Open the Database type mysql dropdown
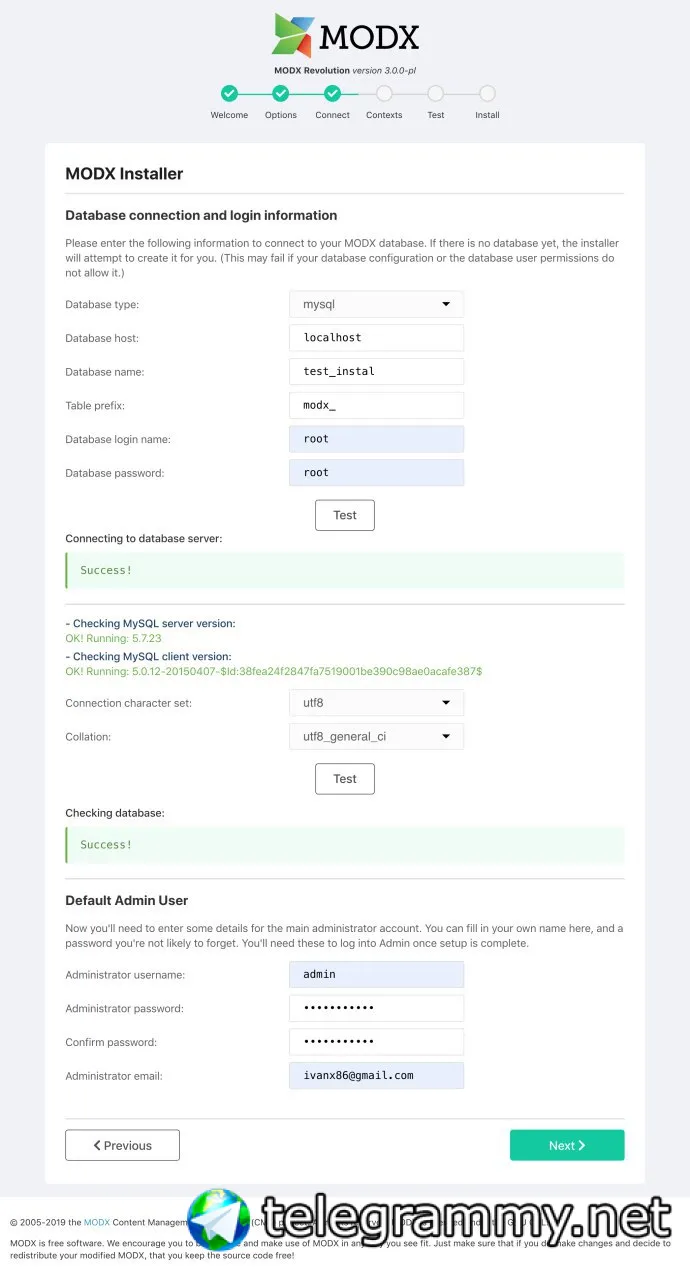This screenshot has width=690, height=1280. coord(377,304)
